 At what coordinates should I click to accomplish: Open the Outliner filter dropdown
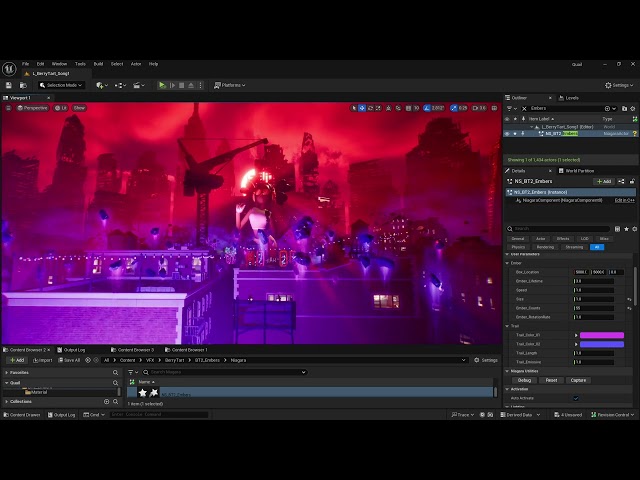[511, 109]
